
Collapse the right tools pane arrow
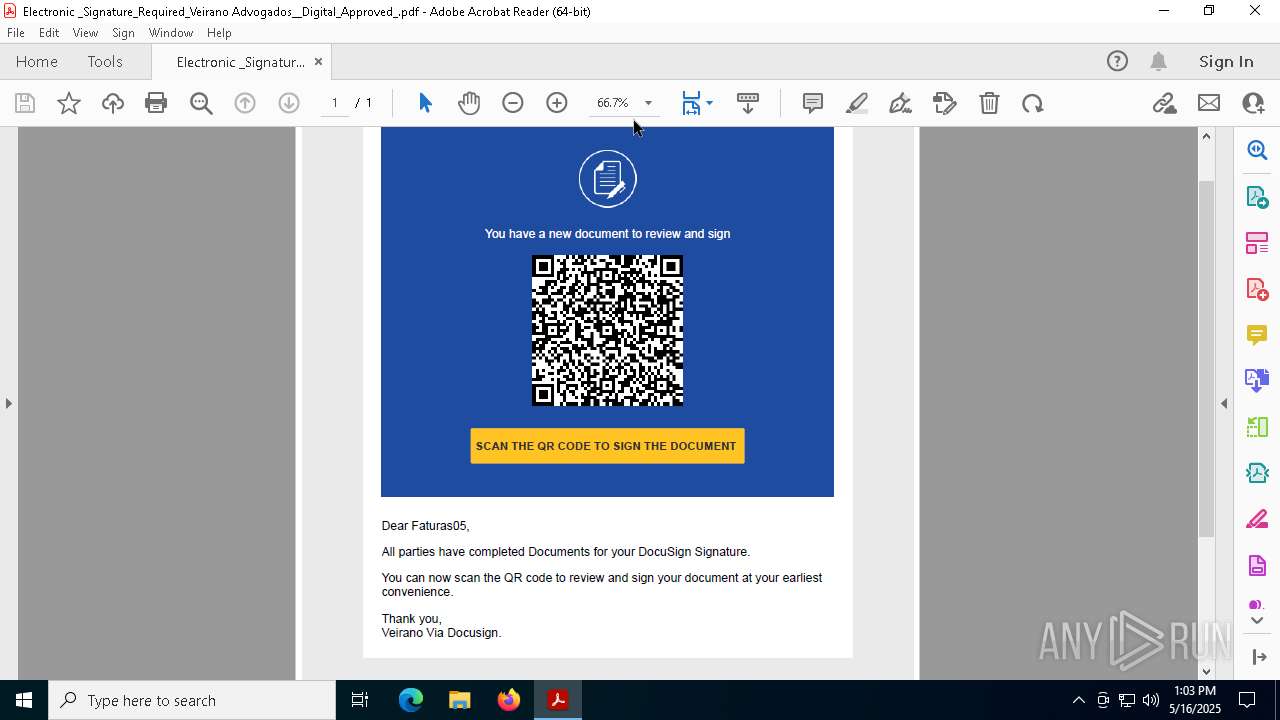click(1224, 403)
